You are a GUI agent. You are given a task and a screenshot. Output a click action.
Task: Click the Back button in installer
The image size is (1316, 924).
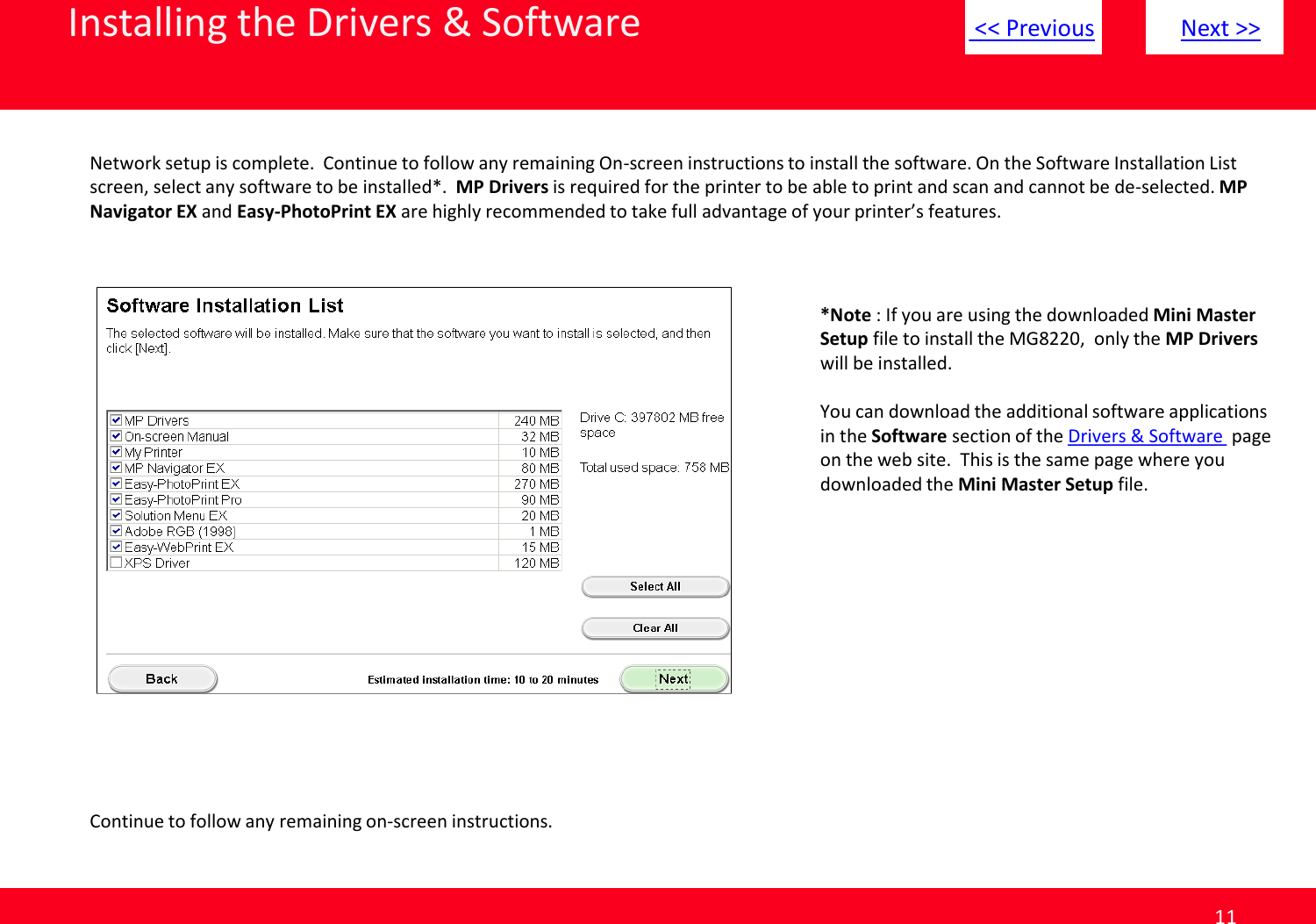[x=162, y=679]
